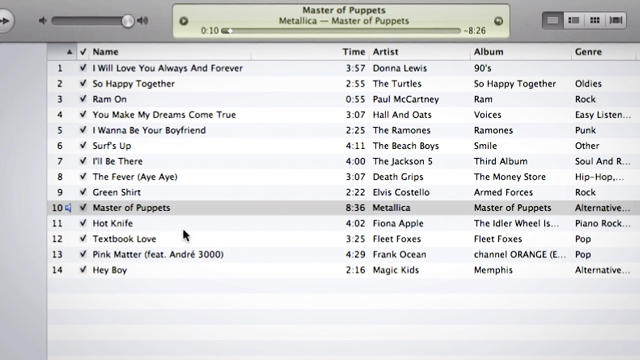Select song I Will Love You Always And Forever
This screenshot has height=360, width=640.
tap(167, 68)
